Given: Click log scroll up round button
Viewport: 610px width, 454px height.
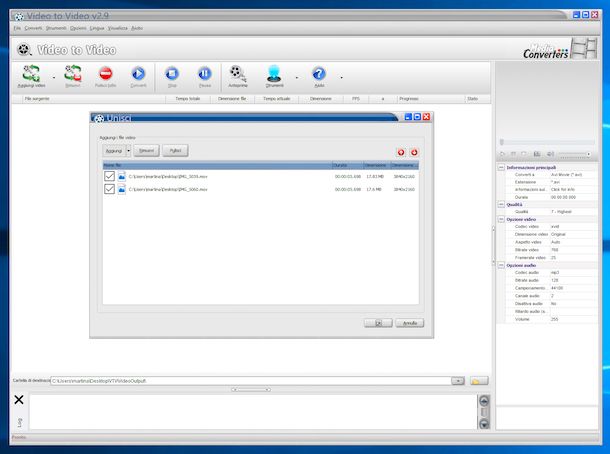Looking at the screenshot, I should point(484,401).
